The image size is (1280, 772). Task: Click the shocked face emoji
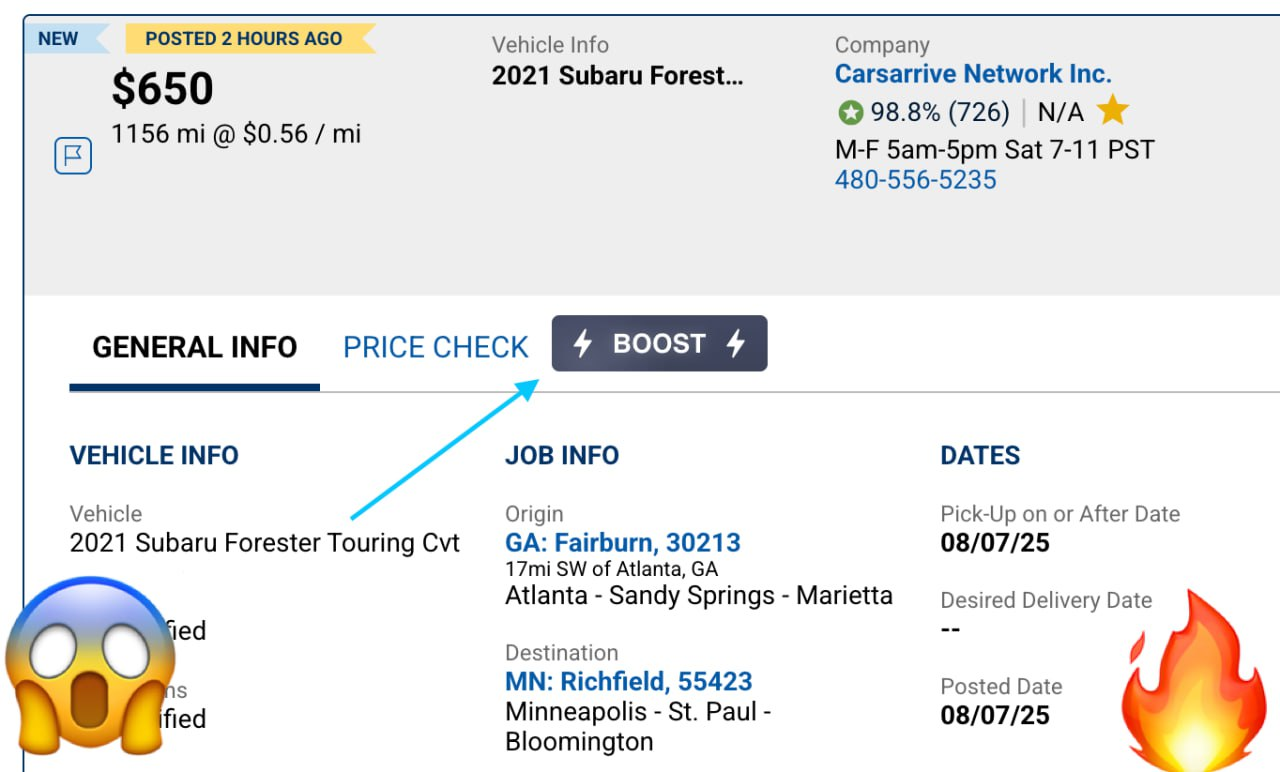pyautogui.click(x=90, y=668)
